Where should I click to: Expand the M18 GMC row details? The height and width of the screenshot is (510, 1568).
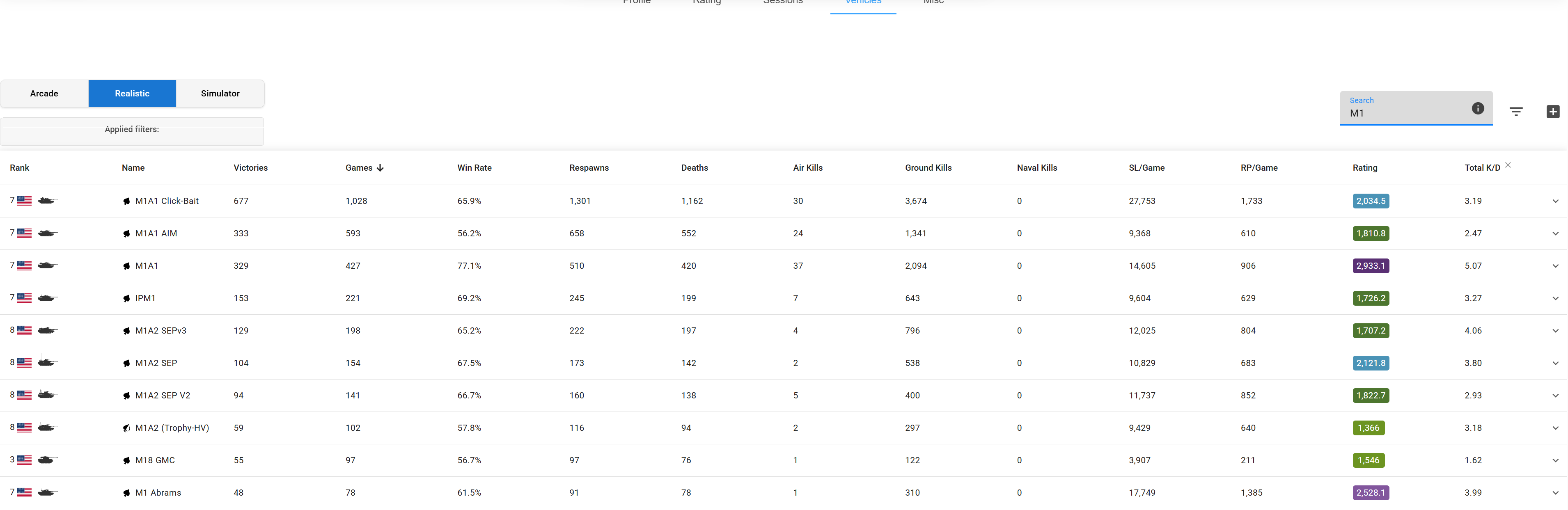click(x=1555, y=461)
